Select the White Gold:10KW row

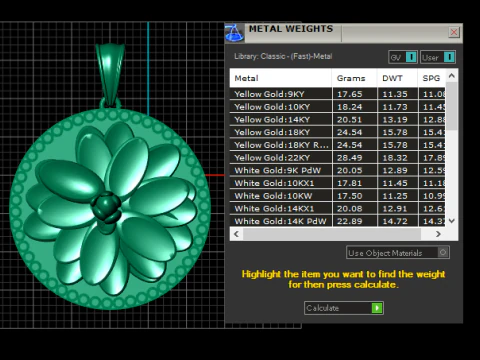tap(338, 196)
